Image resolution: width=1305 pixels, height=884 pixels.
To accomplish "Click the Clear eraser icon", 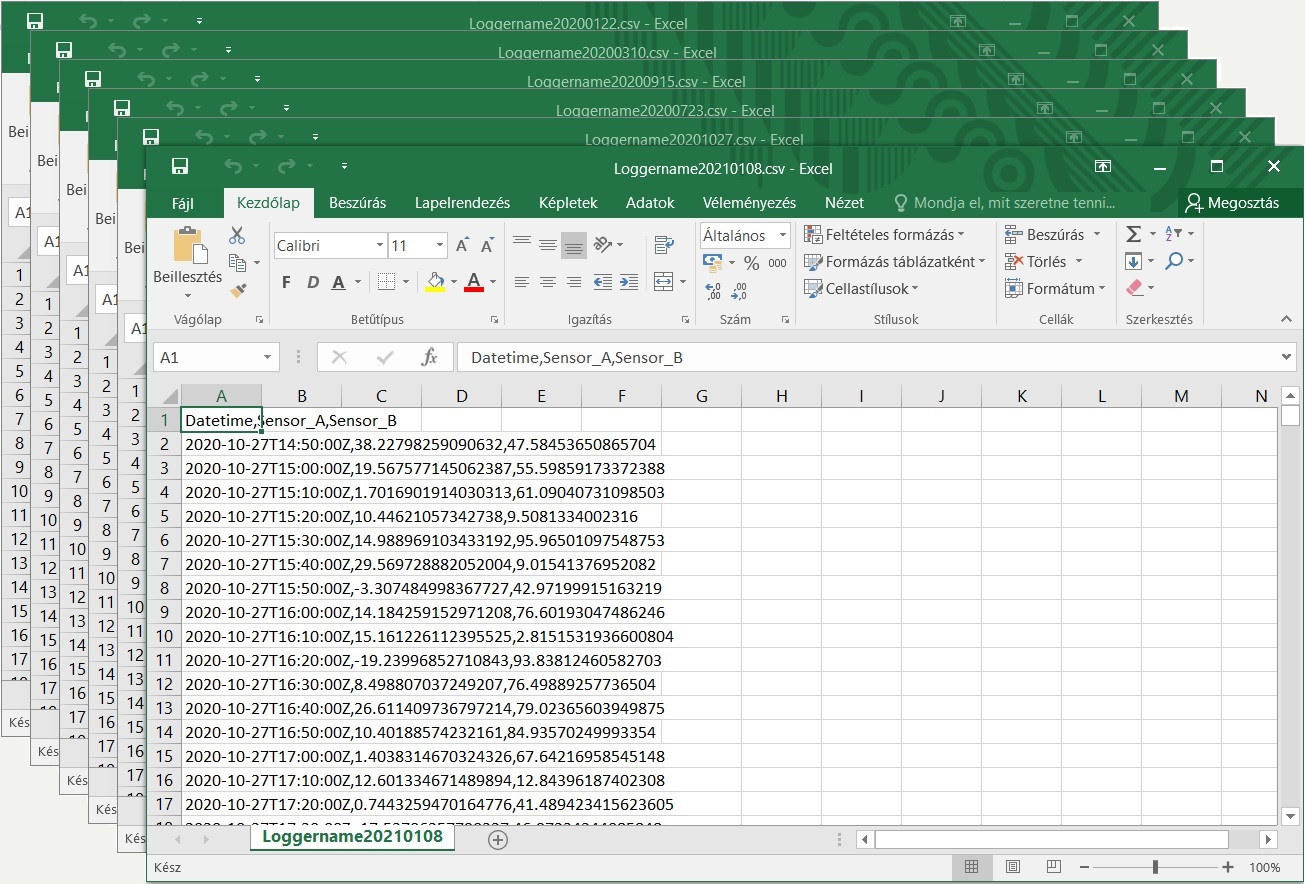I will pos(1134,288).
